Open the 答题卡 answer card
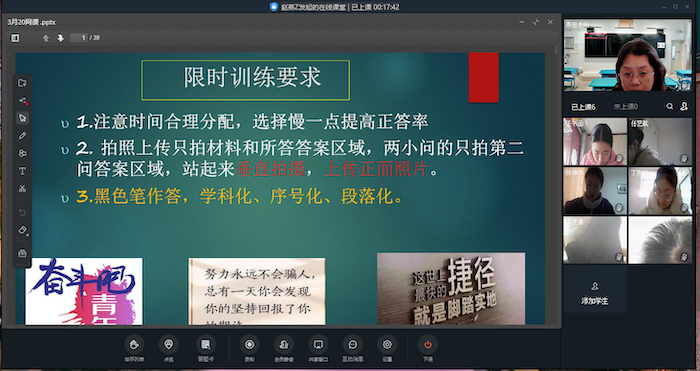The image size is (700, 371). (x=205, y=348)
